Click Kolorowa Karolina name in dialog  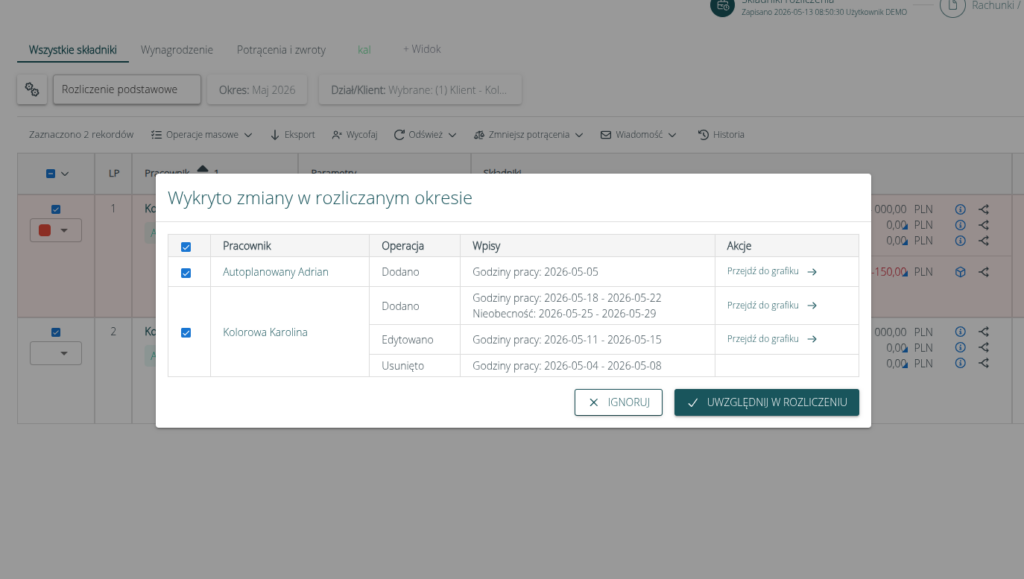[x=264, y=332]
